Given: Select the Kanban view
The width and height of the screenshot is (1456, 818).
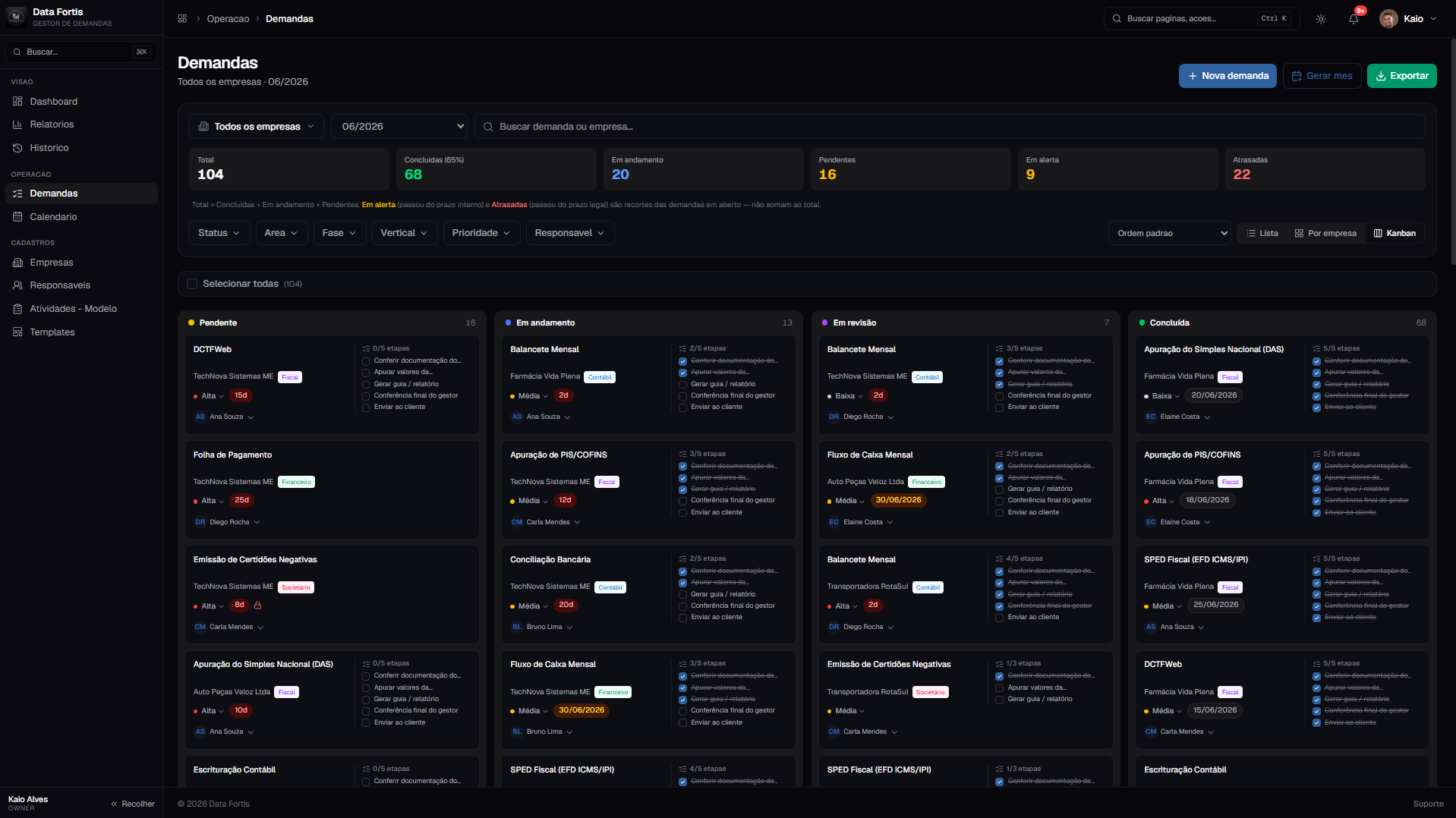Looking at the screenshot, I should 1395,233.
